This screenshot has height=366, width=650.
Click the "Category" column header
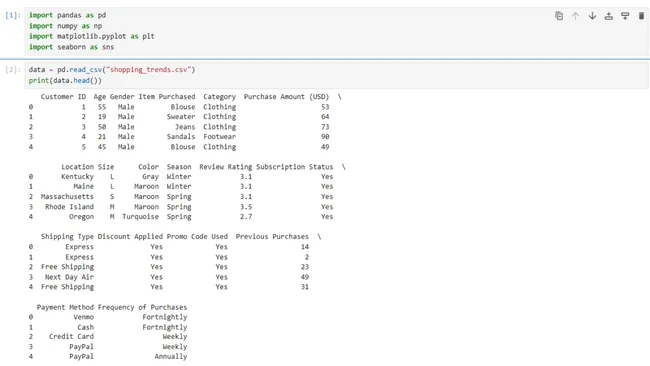219,97
